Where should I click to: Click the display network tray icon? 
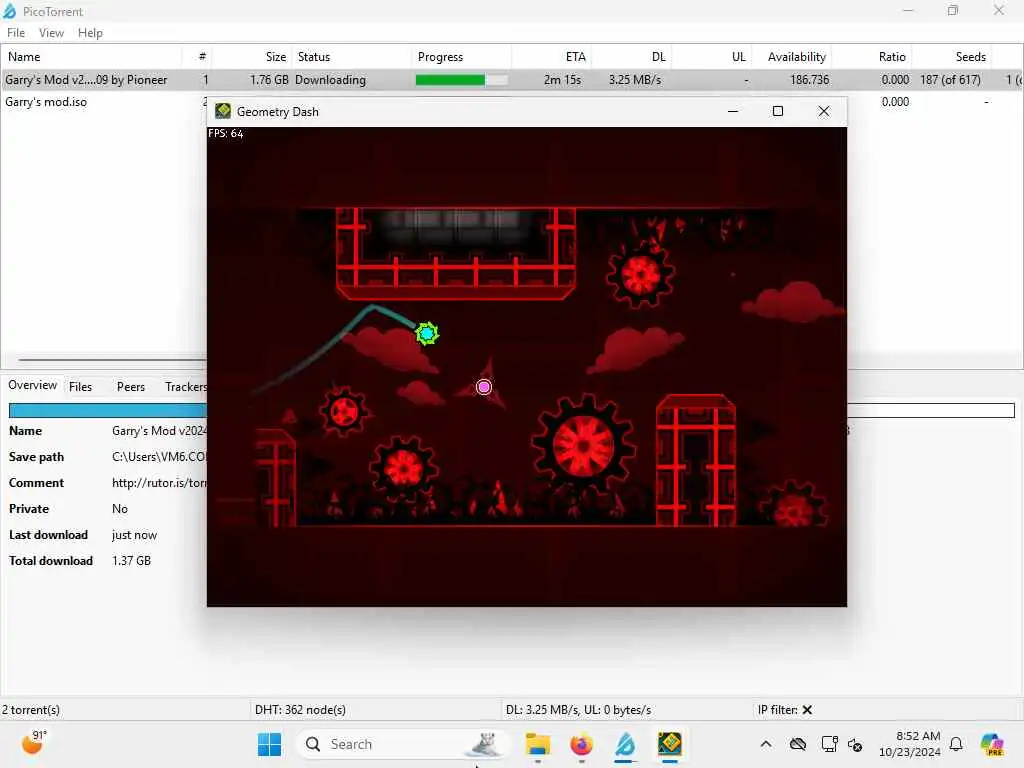829,744
